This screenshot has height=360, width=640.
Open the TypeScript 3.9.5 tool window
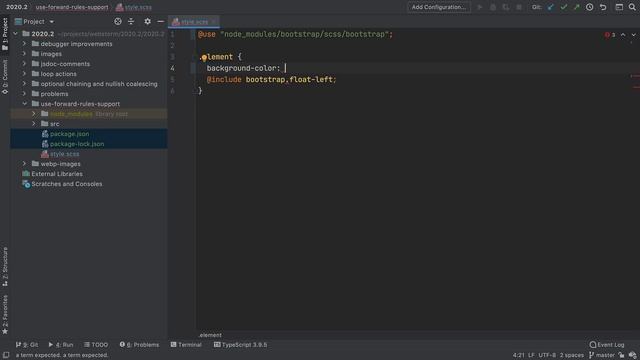pyautogui.click(x=240, y=344)
